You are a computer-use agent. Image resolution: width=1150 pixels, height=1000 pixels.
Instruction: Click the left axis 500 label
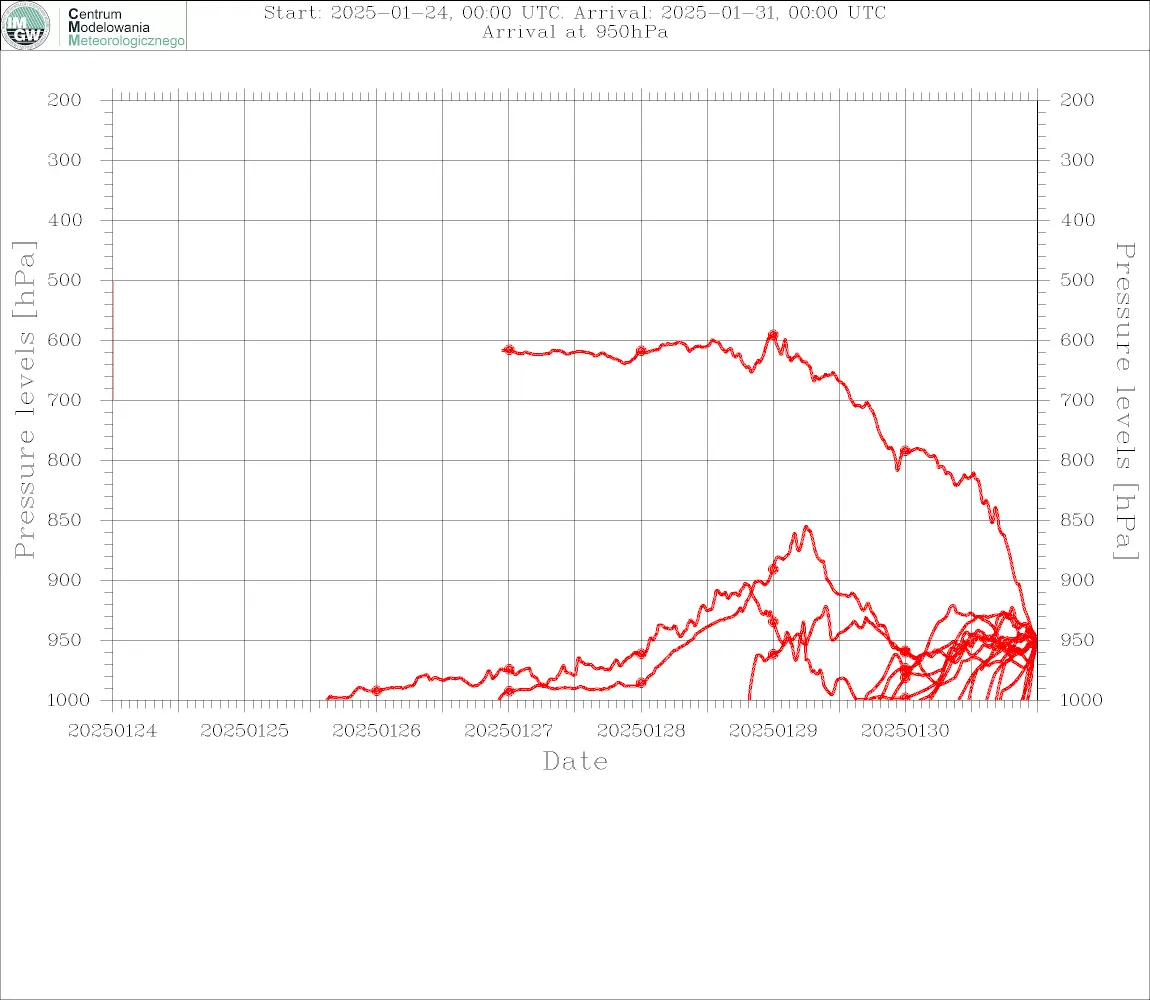point(65,280)
